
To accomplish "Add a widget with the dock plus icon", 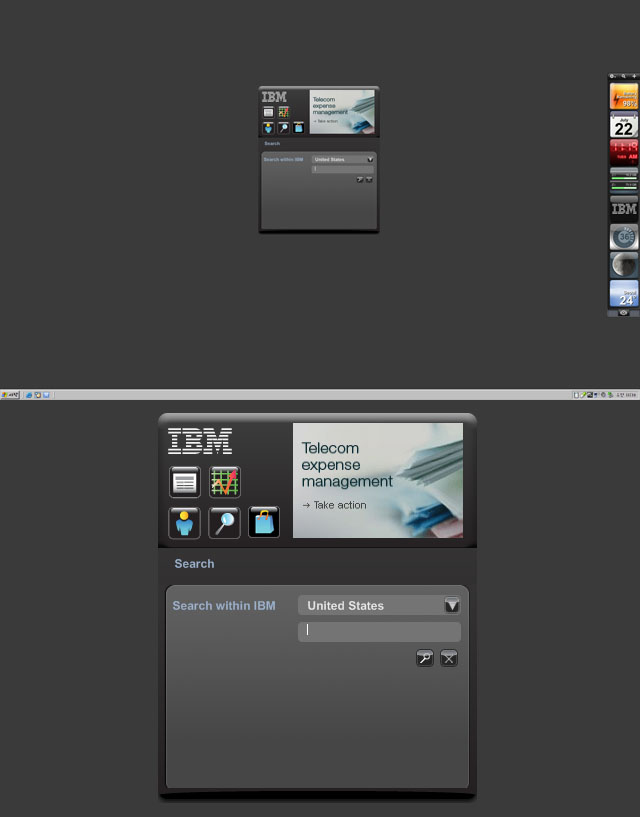I will coord(634,76).
